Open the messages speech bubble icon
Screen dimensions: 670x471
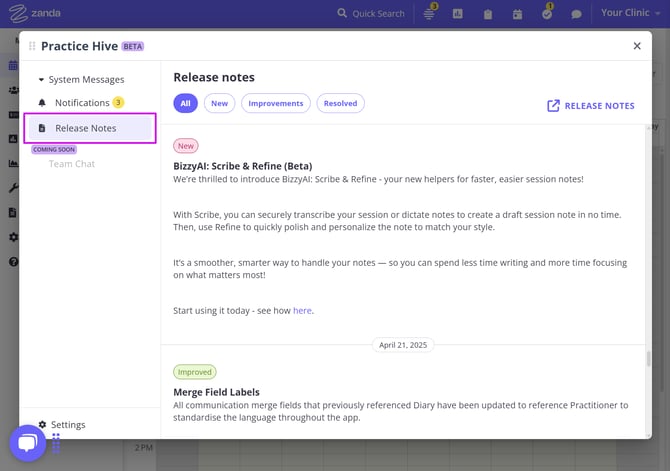(576, 14)
